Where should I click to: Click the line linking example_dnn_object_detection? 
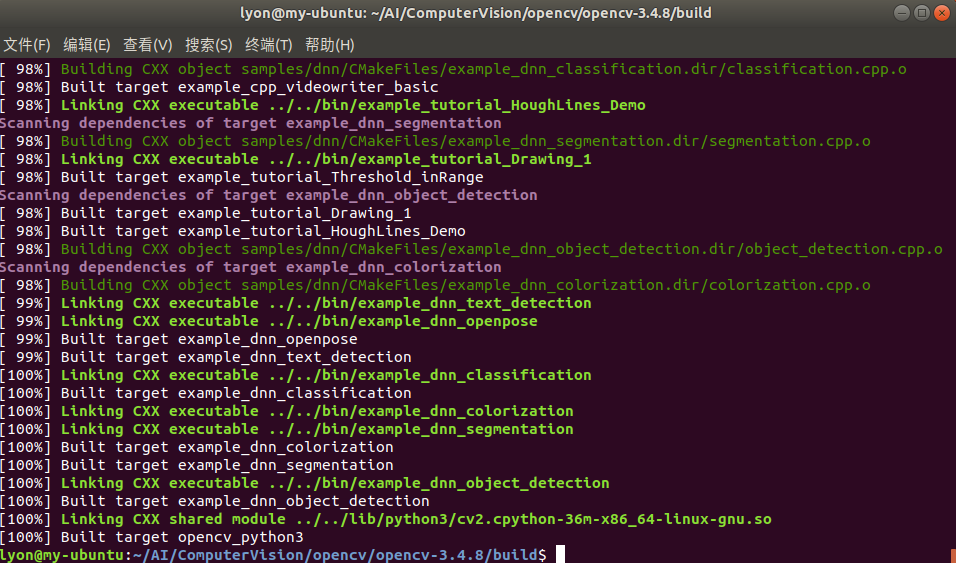305,483
